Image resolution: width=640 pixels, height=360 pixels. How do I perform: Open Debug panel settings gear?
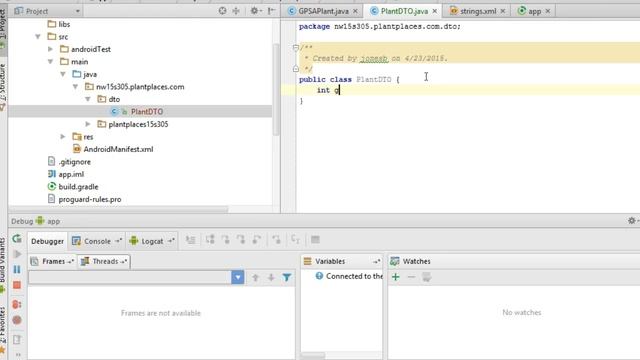click(x=632, y=221)
